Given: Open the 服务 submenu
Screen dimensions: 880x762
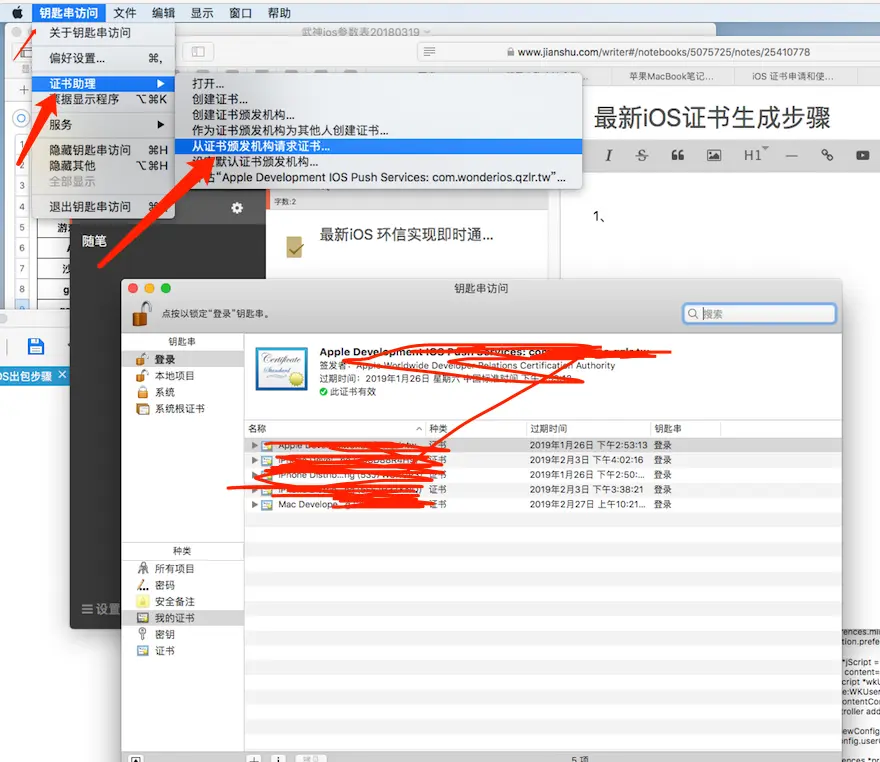Looking at the screenshot, I should click(103, 125).
